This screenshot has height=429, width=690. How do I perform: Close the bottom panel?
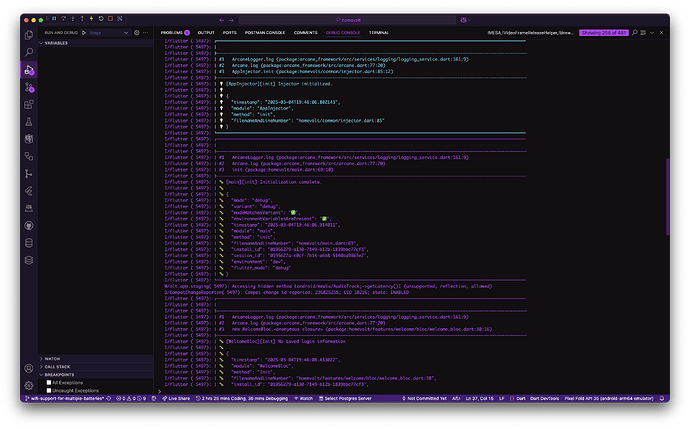[661, 33]
